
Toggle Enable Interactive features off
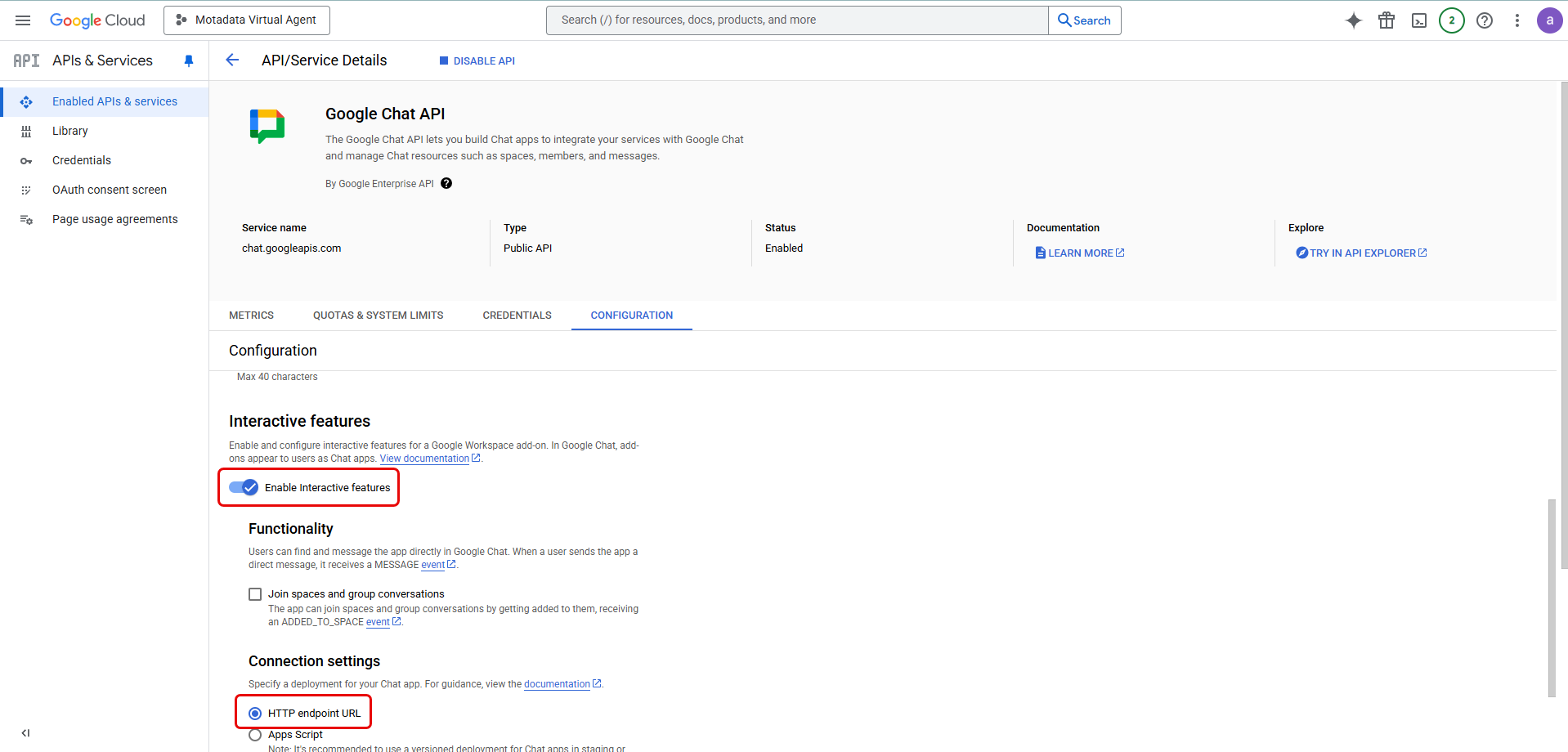(243, 487)
